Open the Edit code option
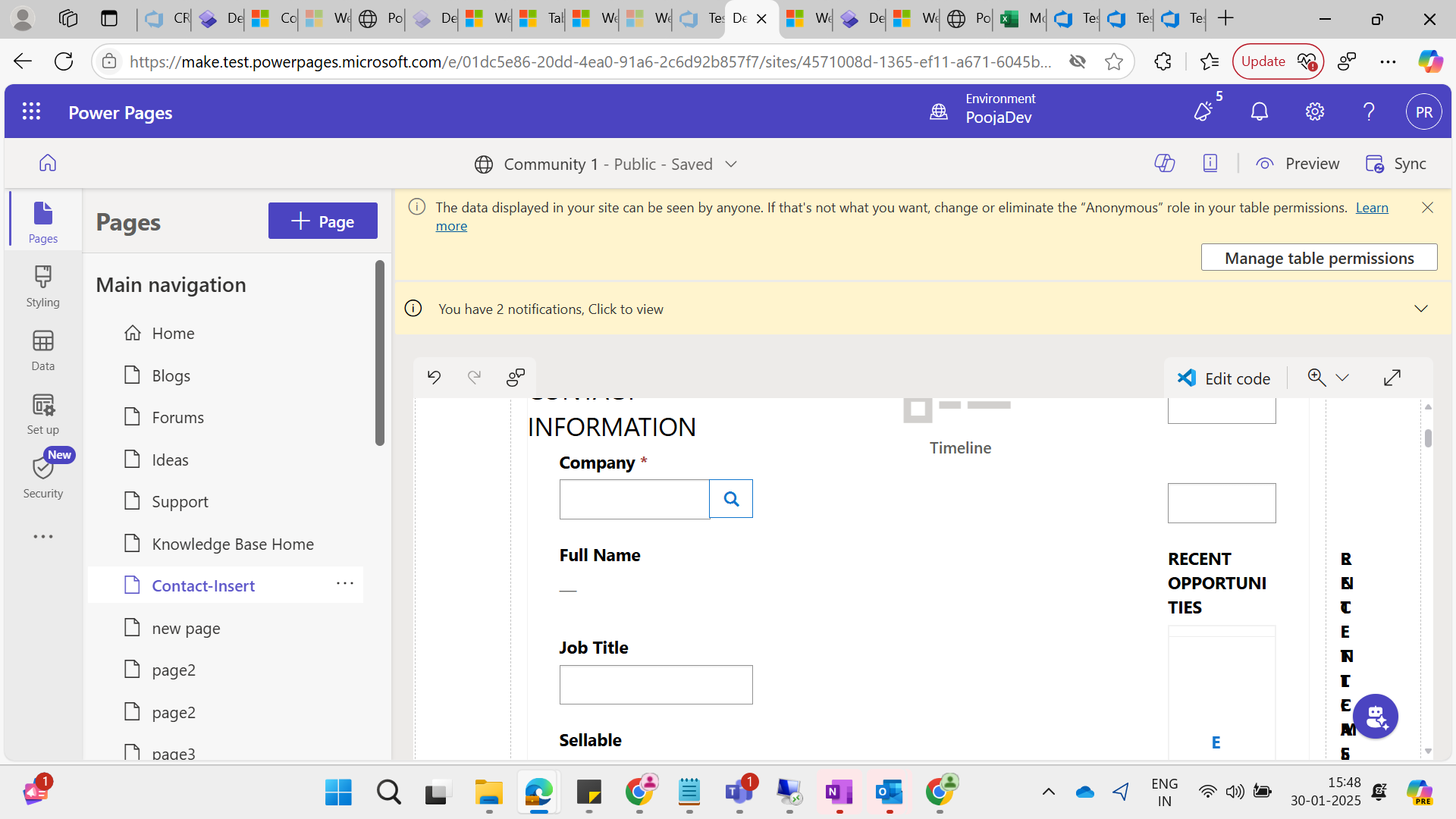The width and height of the screenshot is (1456, 819). tap(1223, 378)
